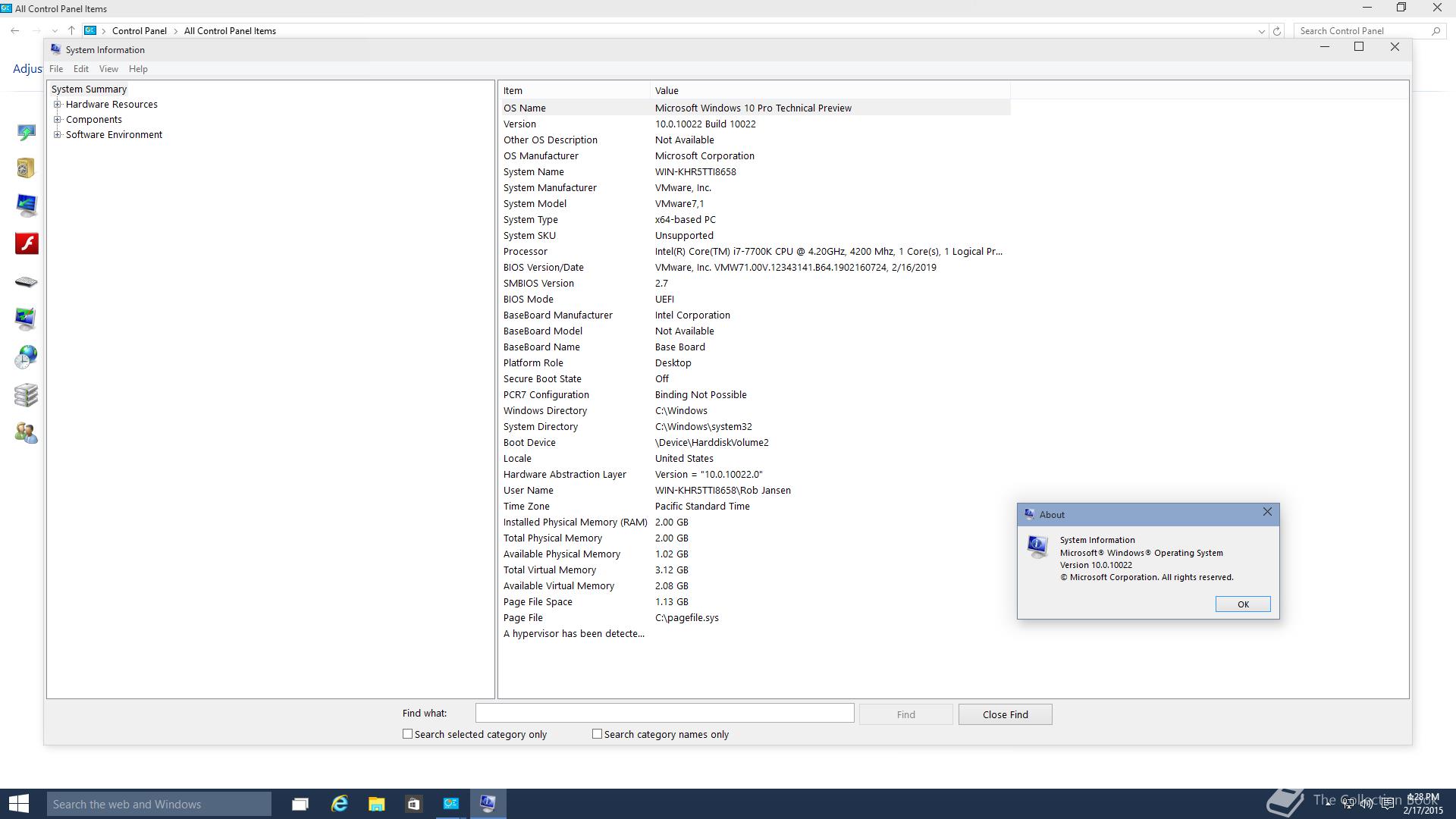1456x819 pixels.
Task: Click the taskbar clock showing 2/17/2015
Action: (x=1423, y=804)
